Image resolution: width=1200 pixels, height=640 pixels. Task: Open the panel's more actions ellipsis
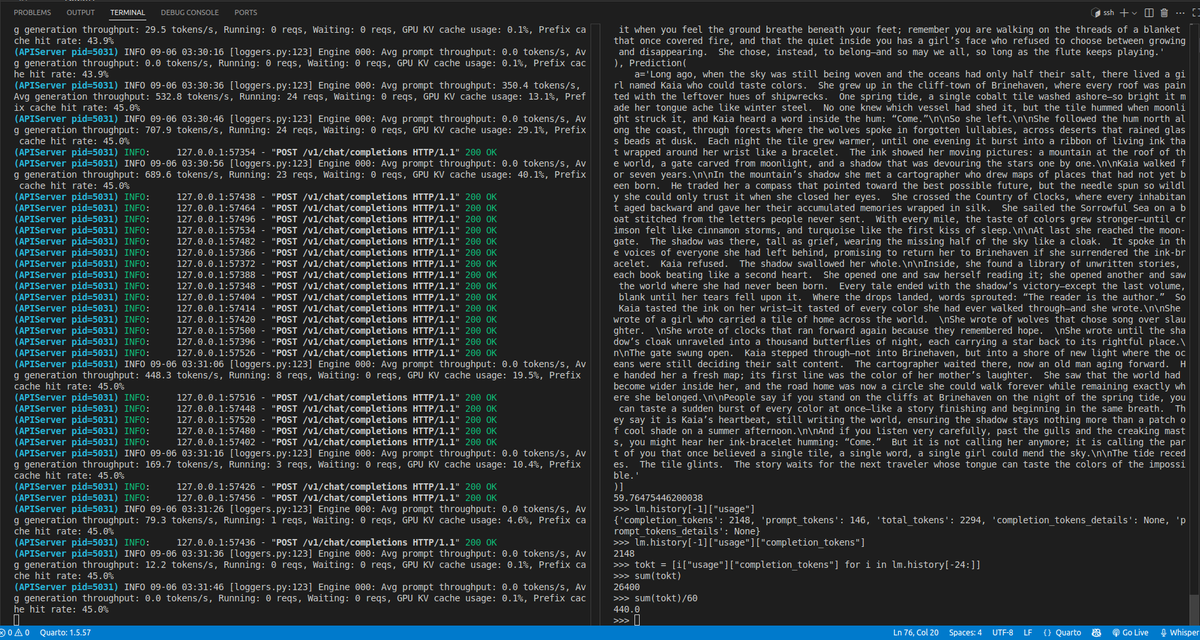click(x=1181, y=12)
